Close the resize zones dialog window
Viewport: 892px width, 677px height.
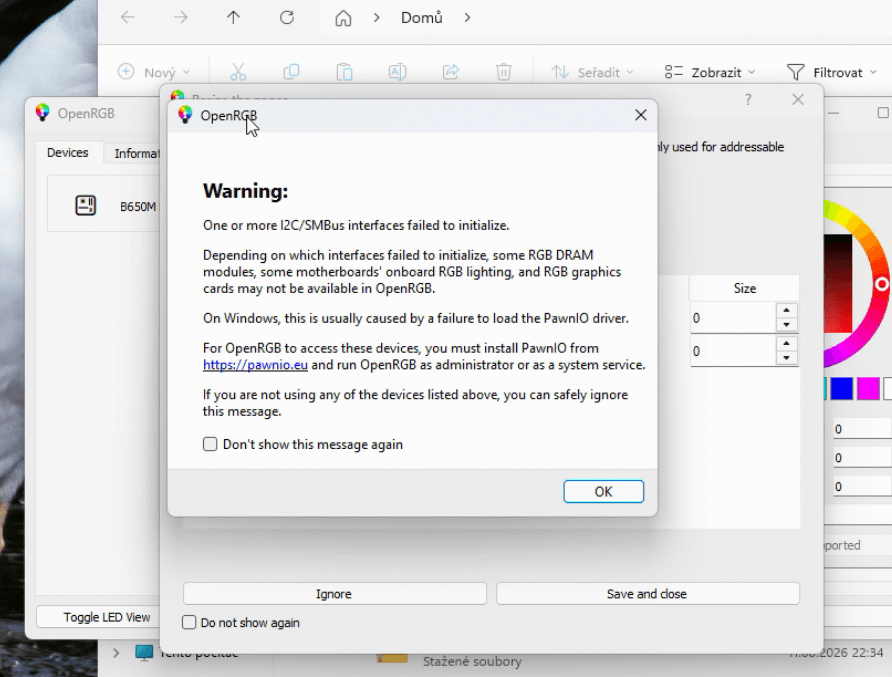(x=798, y=100)
